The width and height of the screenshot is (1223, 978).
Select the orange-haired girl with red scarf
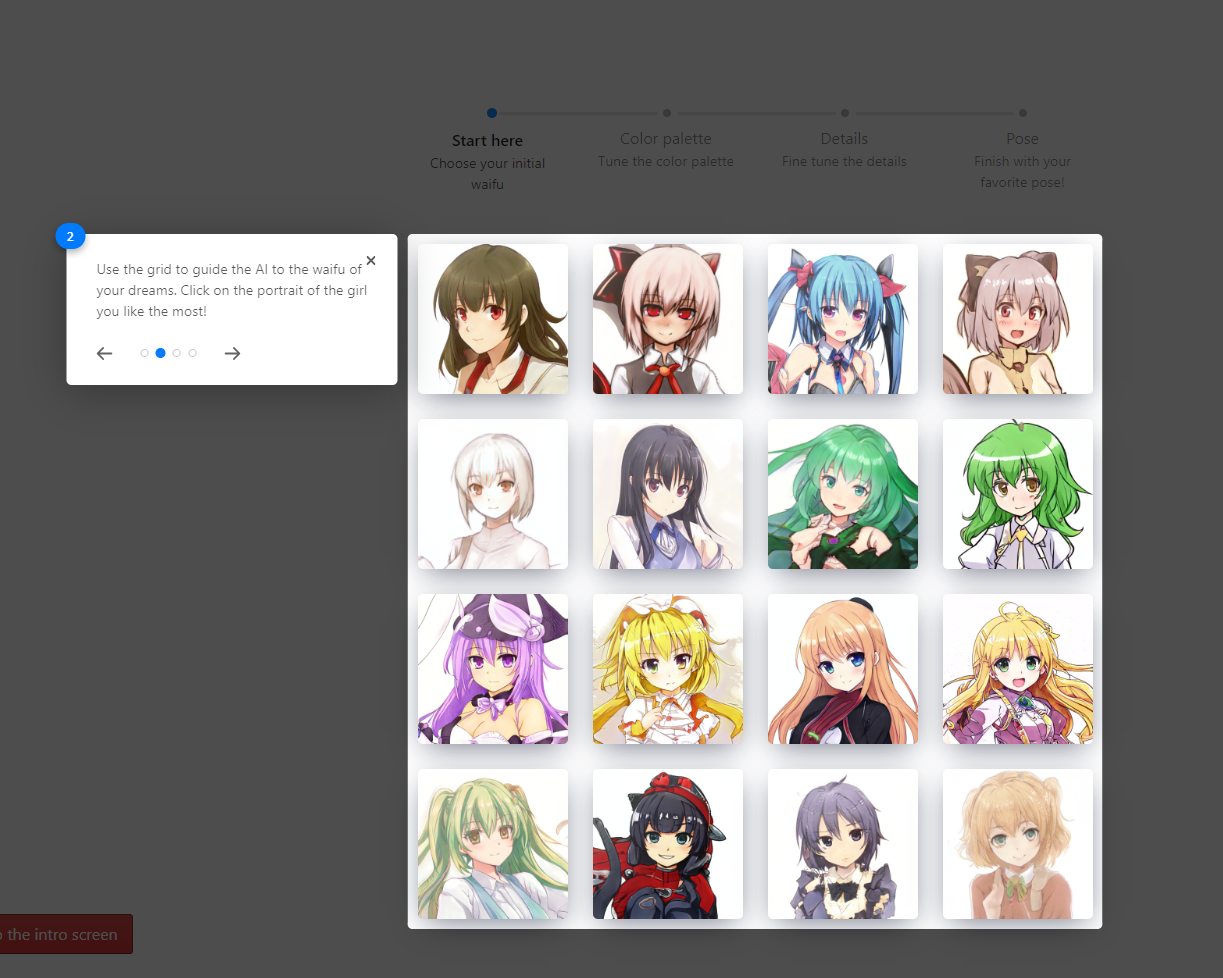click(843, 669)
